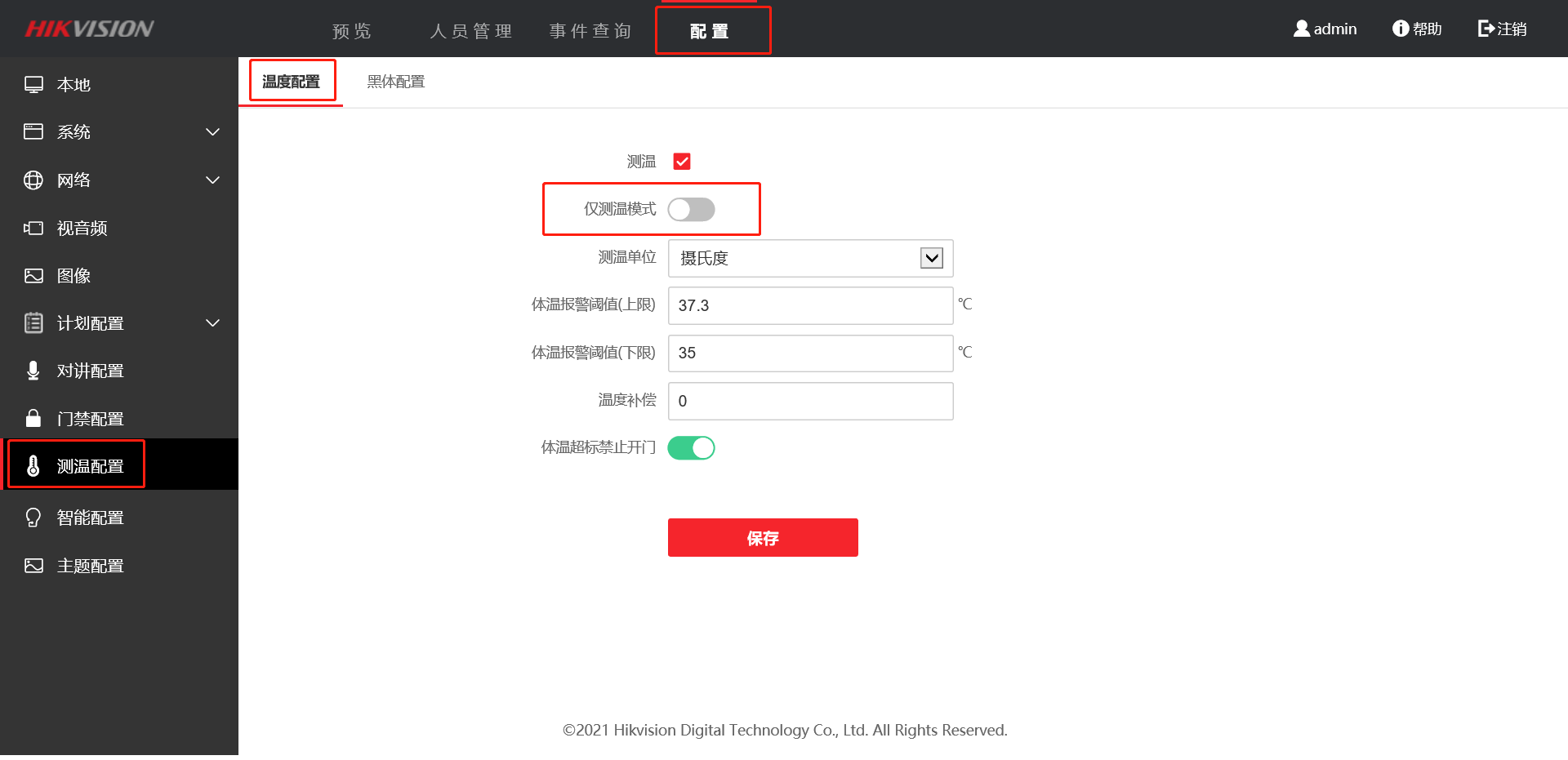Open the 事件查询 top menu

point(590,31)
